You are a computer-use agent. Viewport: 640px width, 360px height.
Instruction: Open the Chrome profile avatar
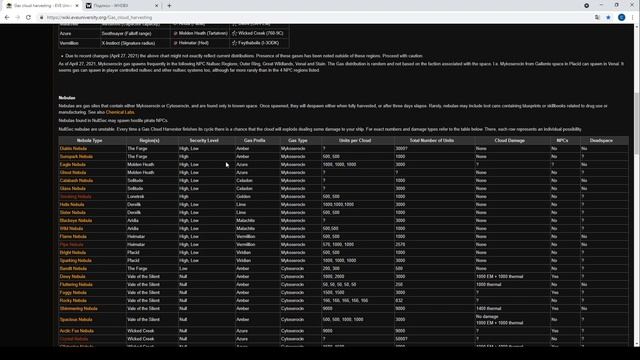pos(621,18)
